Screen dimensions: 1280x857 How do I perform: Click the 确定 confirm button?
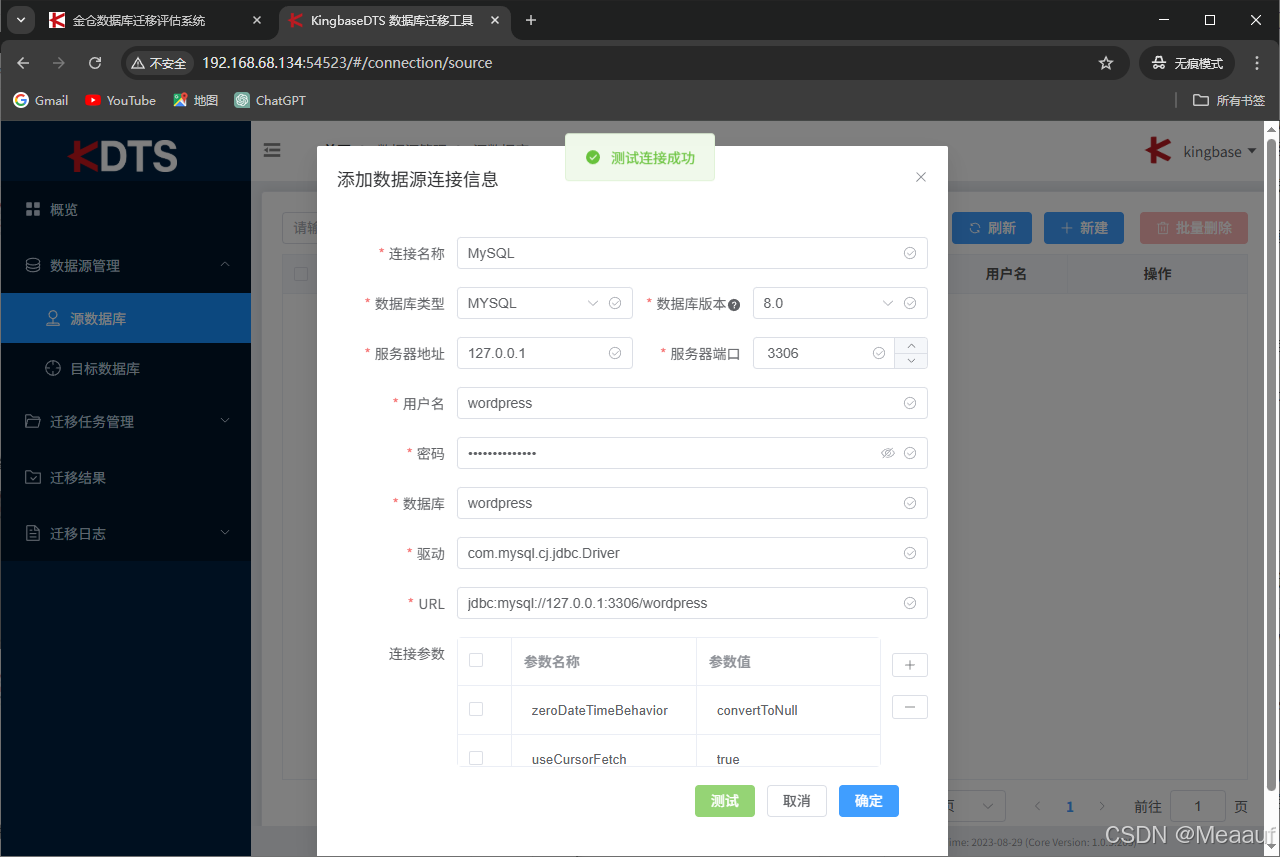coord(869,801)
